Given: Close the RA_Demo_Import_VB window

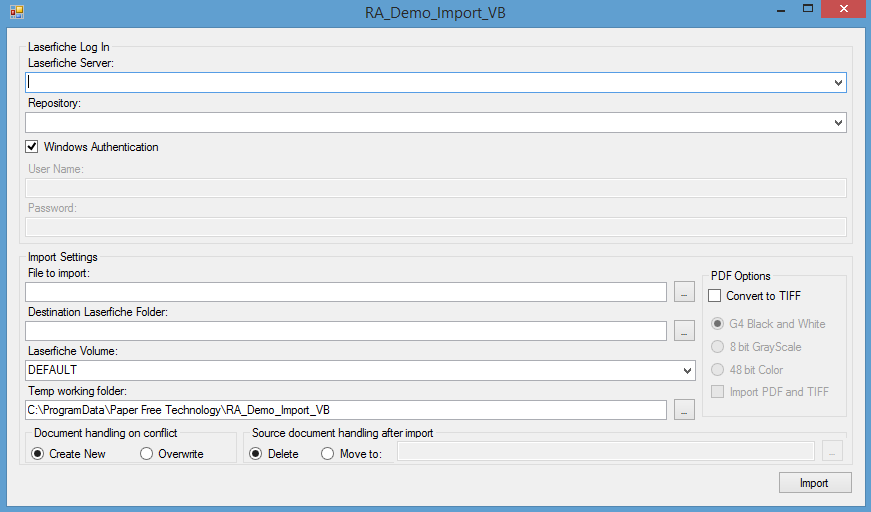Looking at the screenshot, I should point(843,9).
